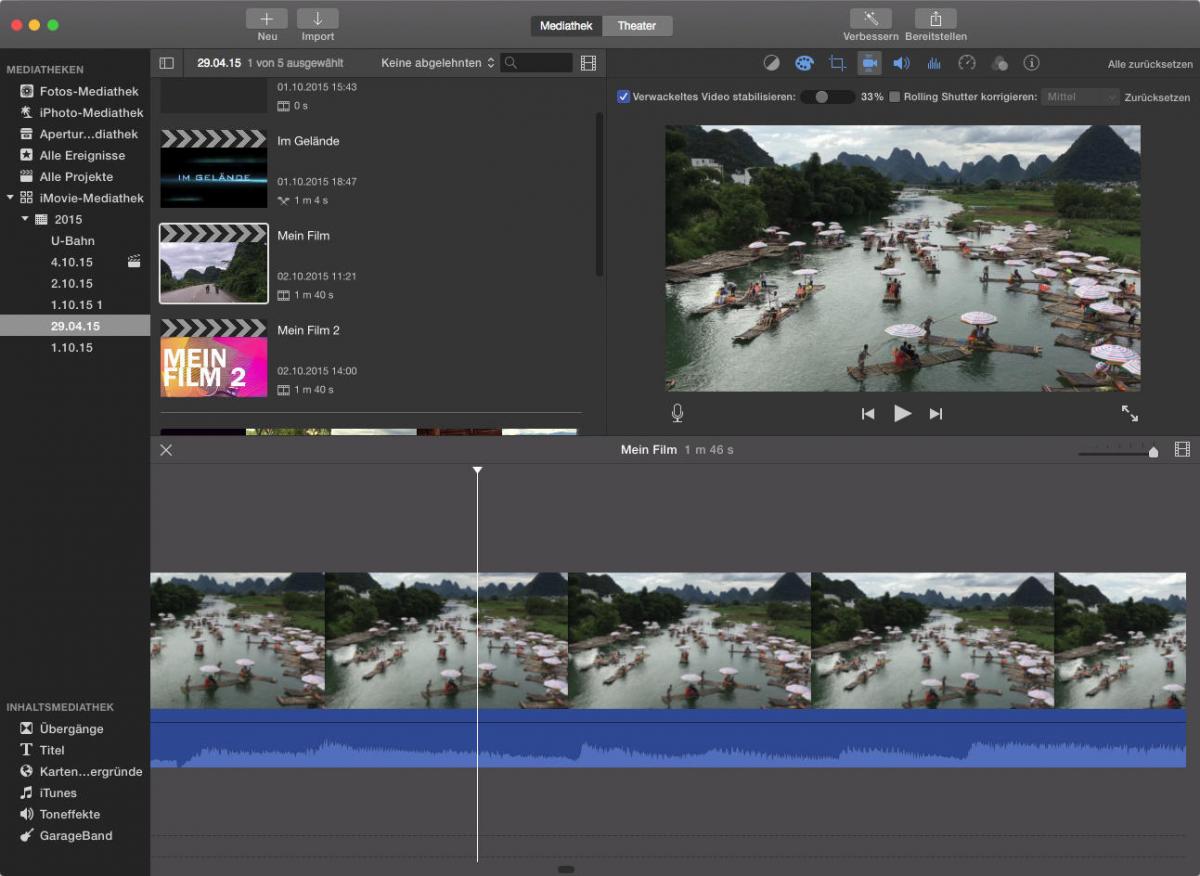Image resolution: width=1200 pixels, height=876 pixels.
Task: Click the project browser scrollbar
Action: (x=599, y=193)
